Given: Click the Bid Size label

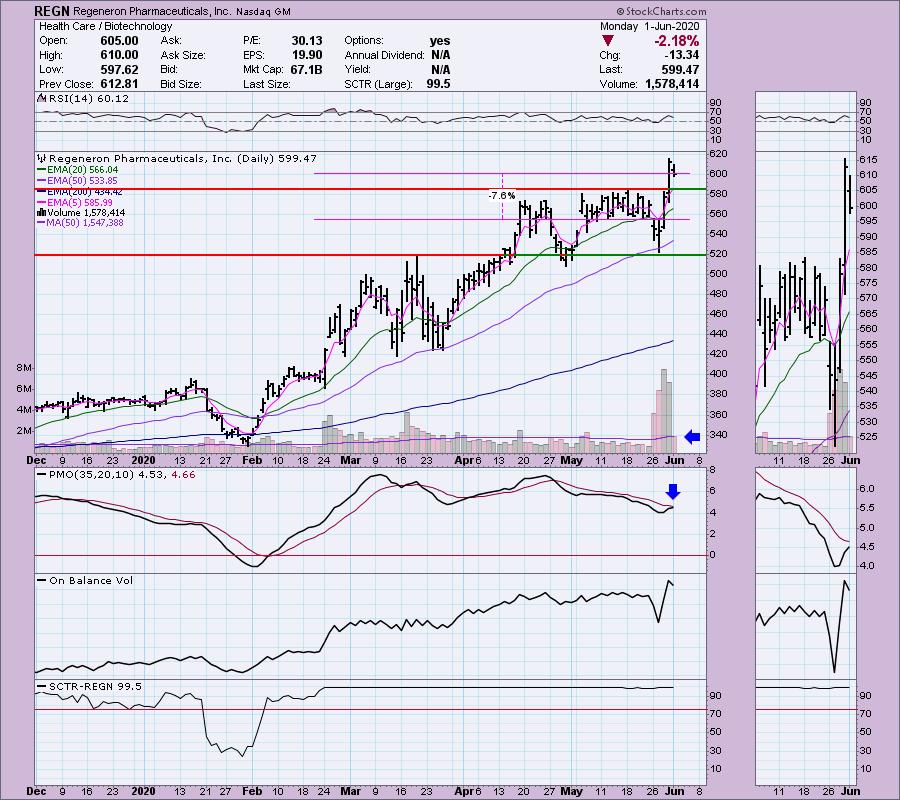Looking at the screenshot, I should [181, 84].
